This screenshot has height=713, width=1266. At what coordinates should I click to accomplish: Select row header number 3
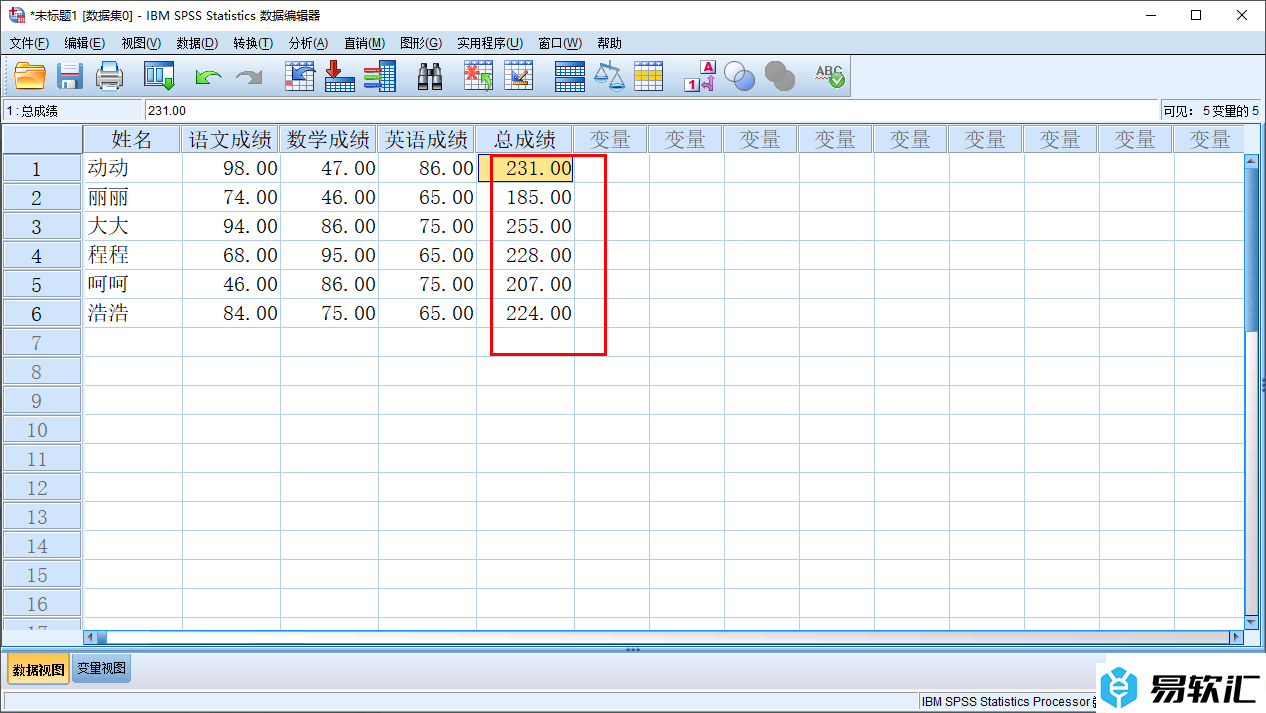[x=42, y=226]
